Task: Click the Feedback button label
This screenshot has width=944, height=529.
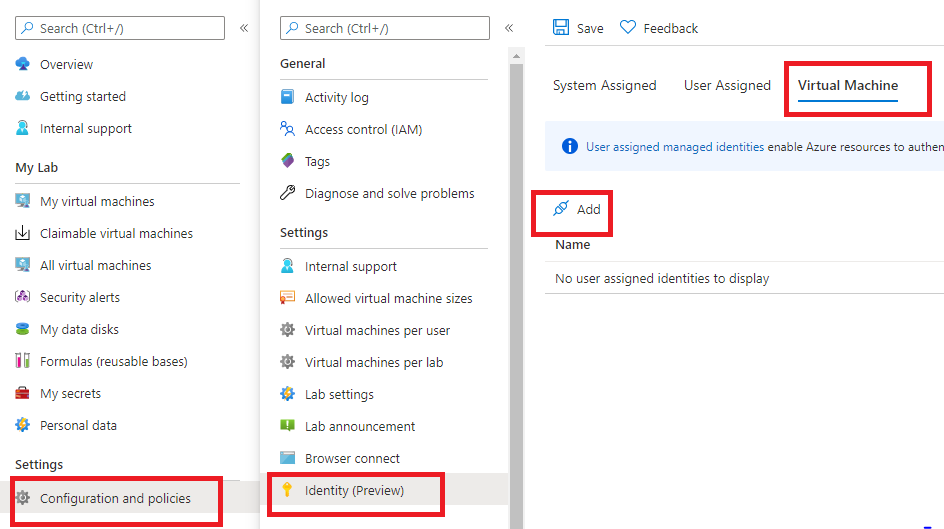Action: pyautogui.click(x=671, y=28)
